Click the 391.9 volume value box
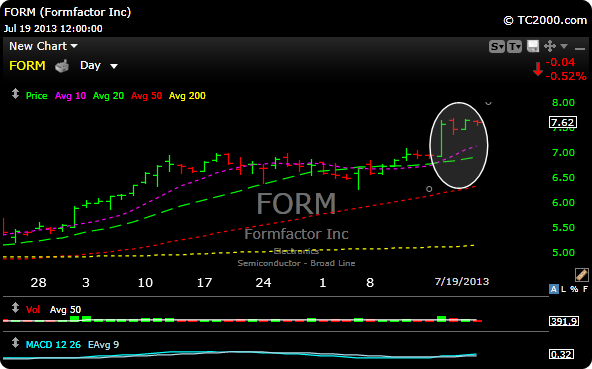The image size is (592, 369). coord(564,321)
